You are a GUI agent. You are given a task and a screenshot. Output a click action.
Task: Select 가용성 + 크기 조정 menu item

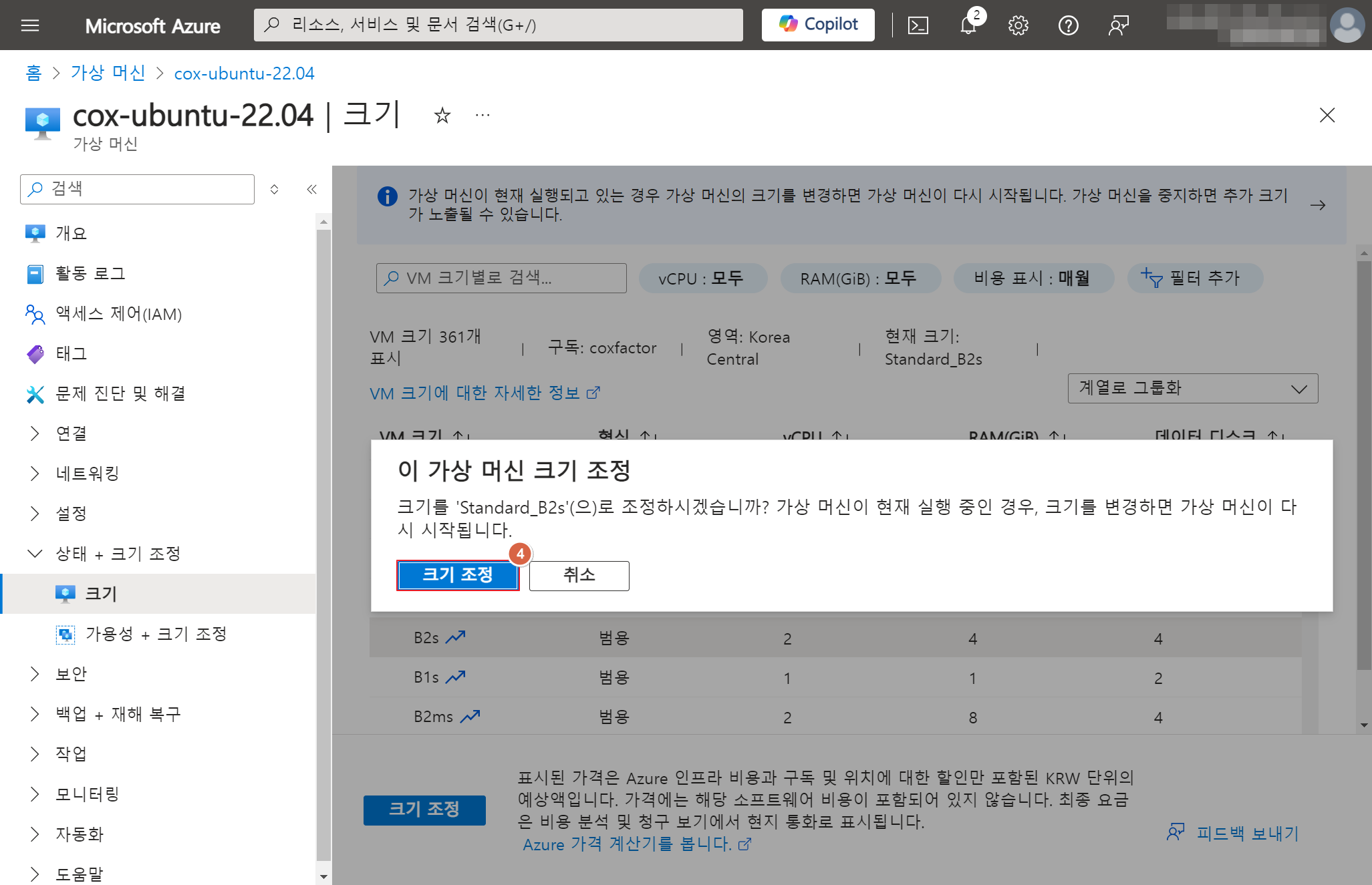(x=156, y=634)
